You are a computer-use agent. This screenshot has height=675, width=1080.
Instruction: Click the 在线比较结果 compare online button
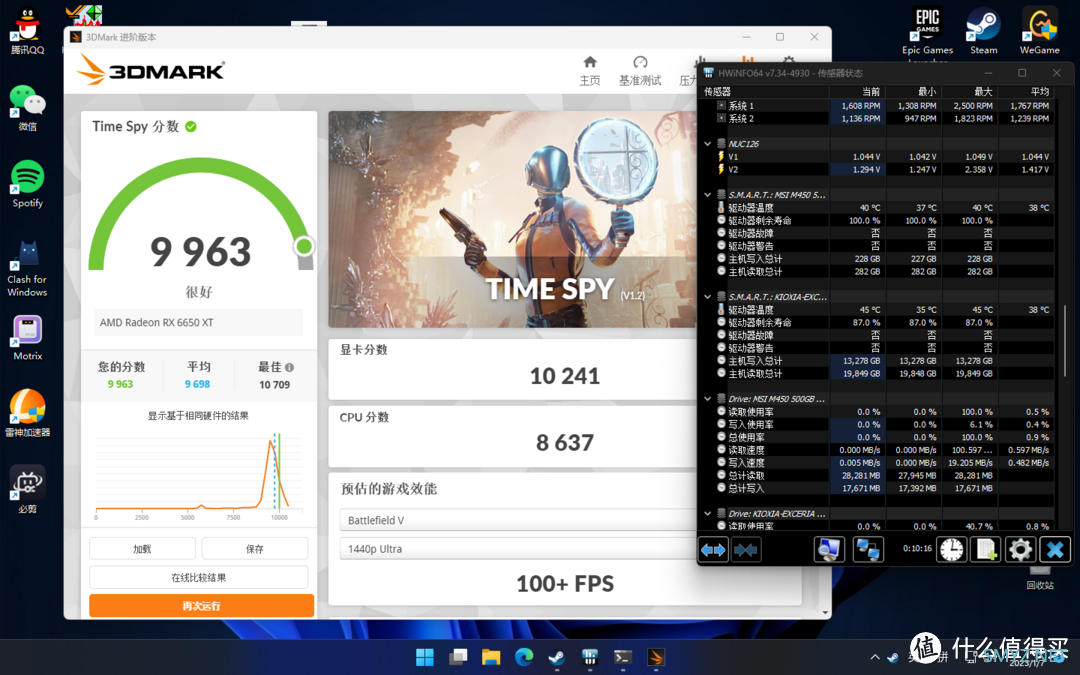pos(198,577)
